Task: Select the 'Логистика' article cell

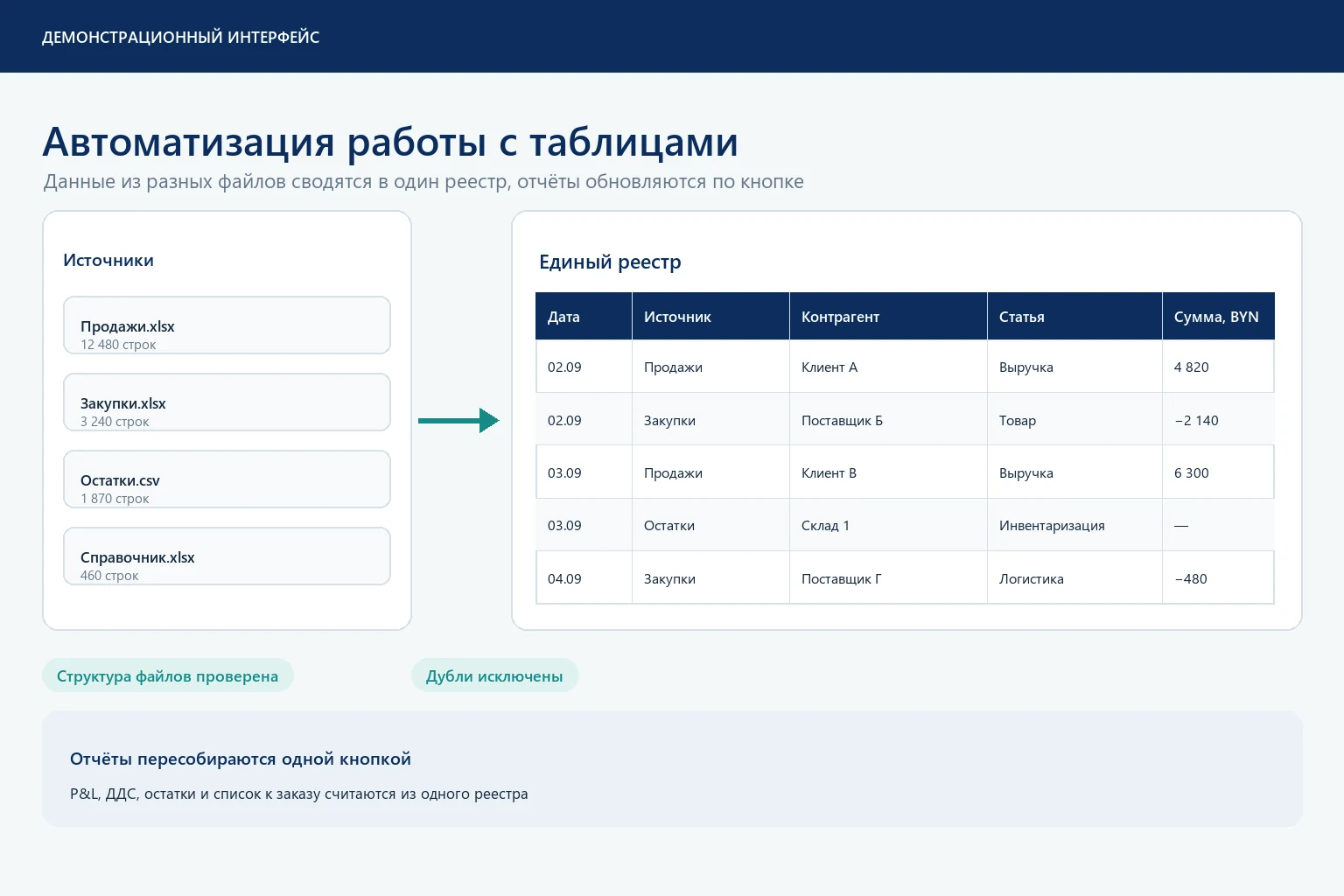Action: coord(1074,578)
